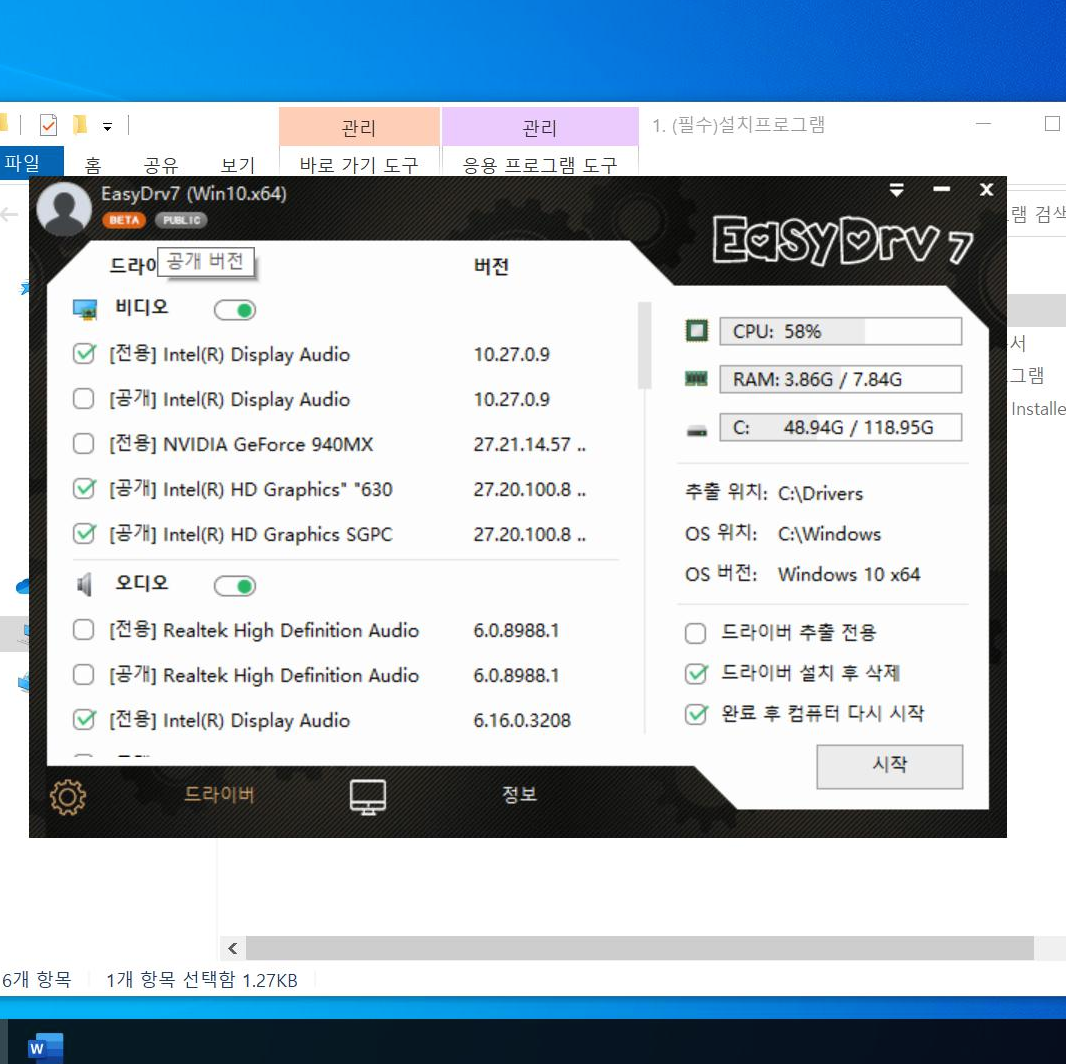Enable 드라이버 추출 전용 option
1066x1064 pixels.
coord(695,633)
